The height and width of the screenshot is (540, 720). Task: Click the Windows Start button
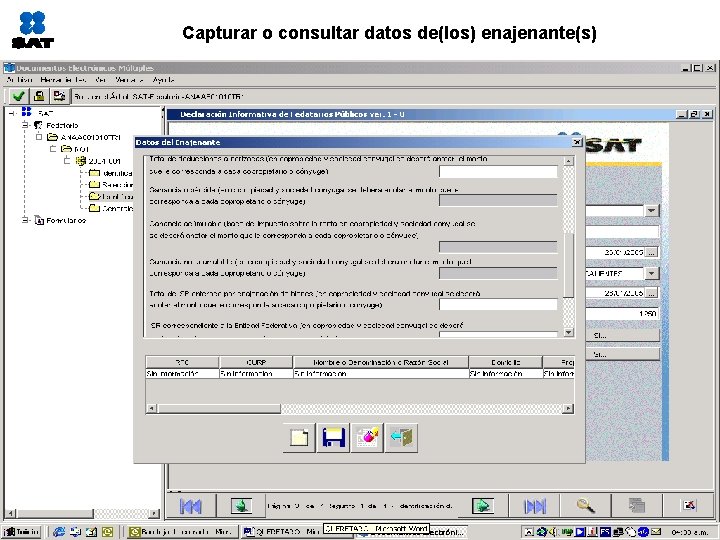click(22, 532)
